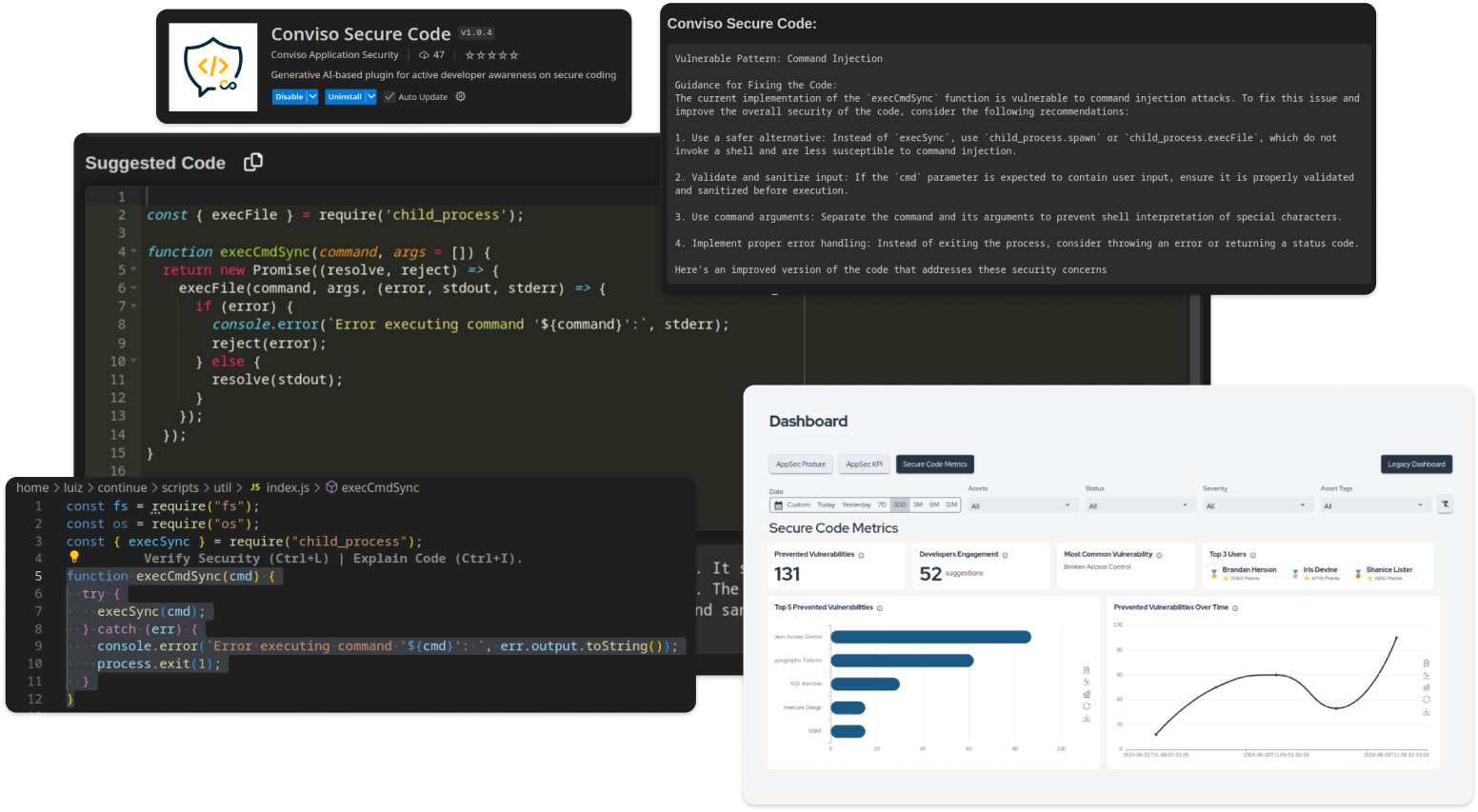Image resolution: width=1478 pixels, height=812 pixels.
Task: Click the Disable extension button
Action: tap(290, 96)
